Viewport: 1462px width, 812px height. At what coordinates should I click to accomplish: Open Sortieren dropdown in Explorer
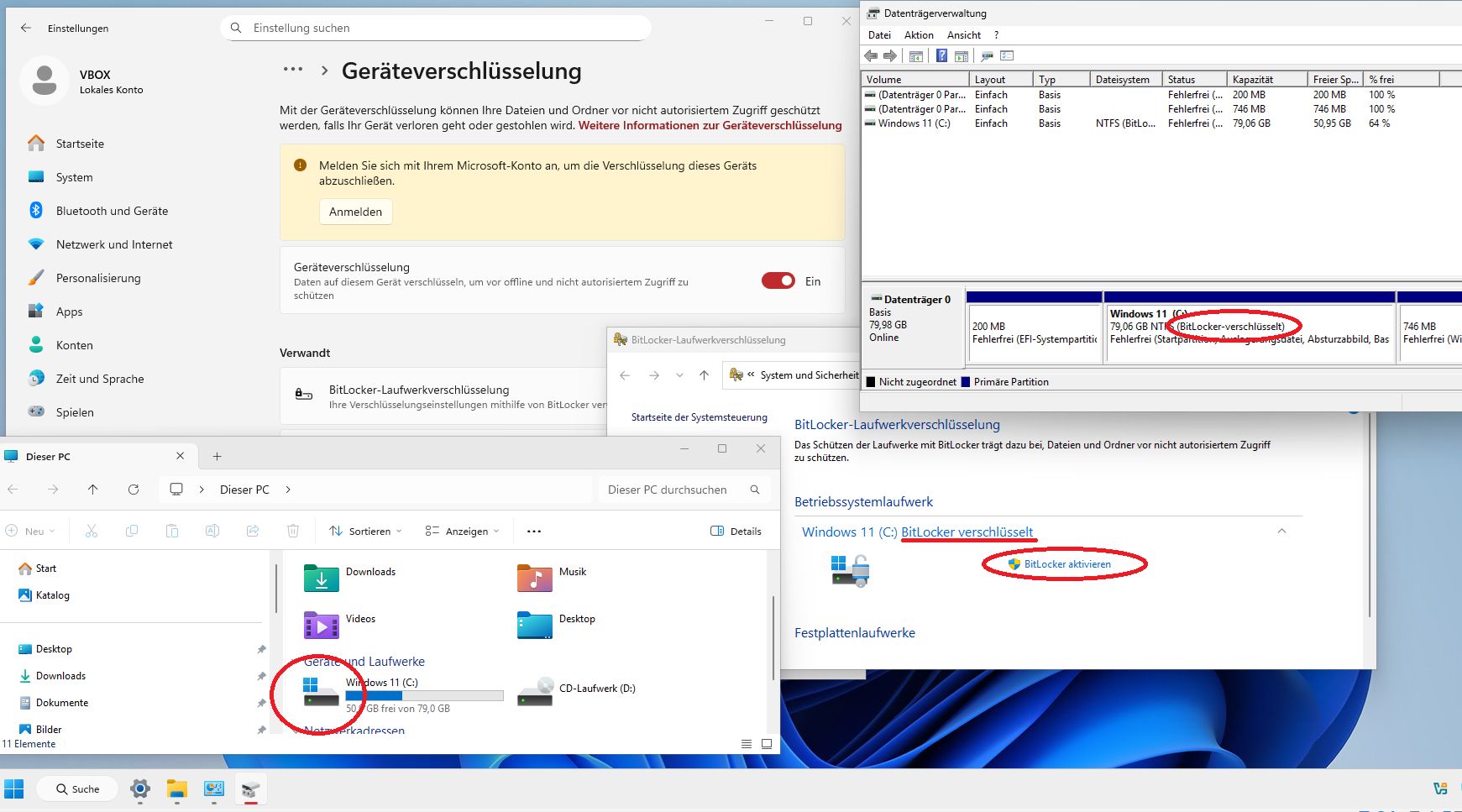pos(365,531)
